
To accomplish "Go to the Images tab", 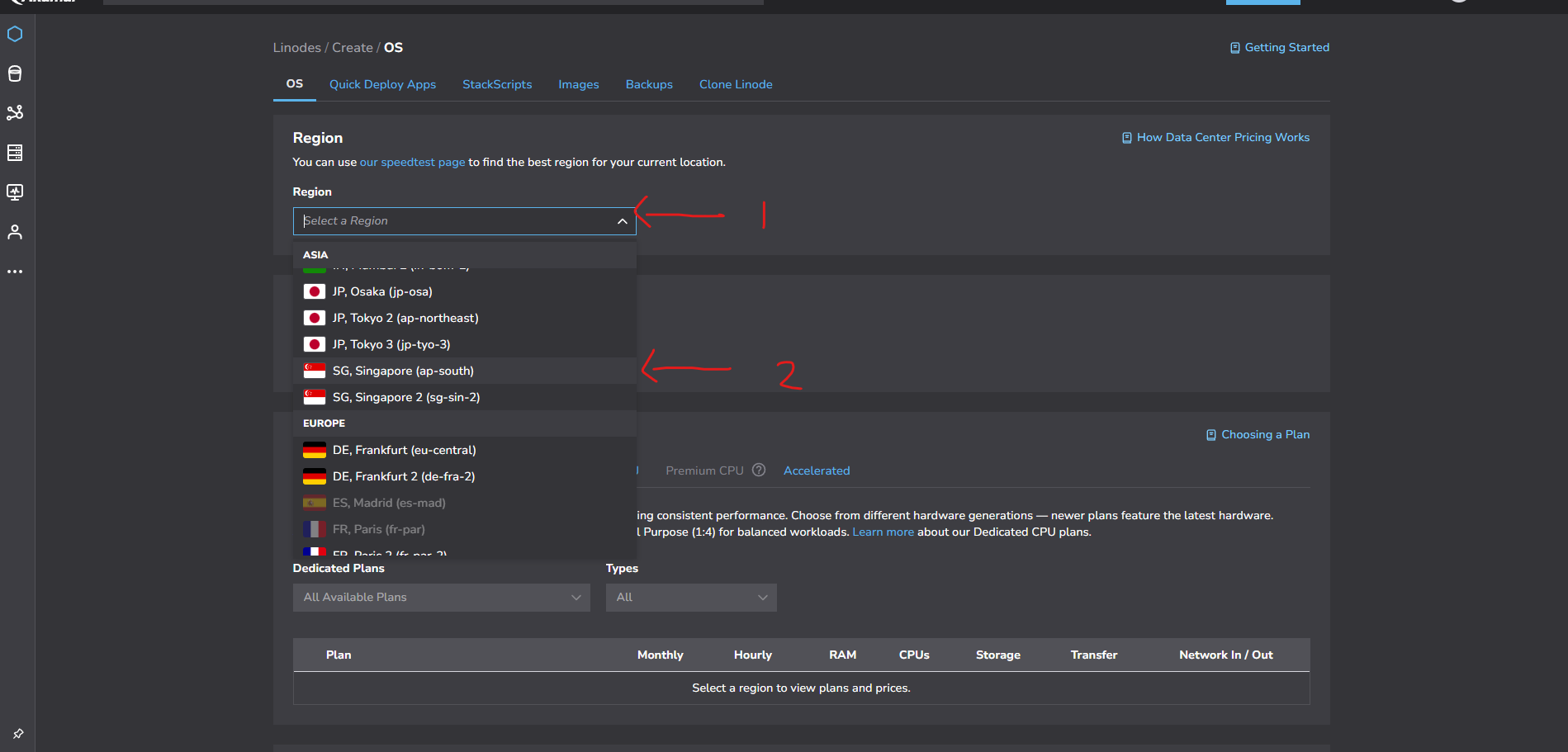I will point(579,84).
